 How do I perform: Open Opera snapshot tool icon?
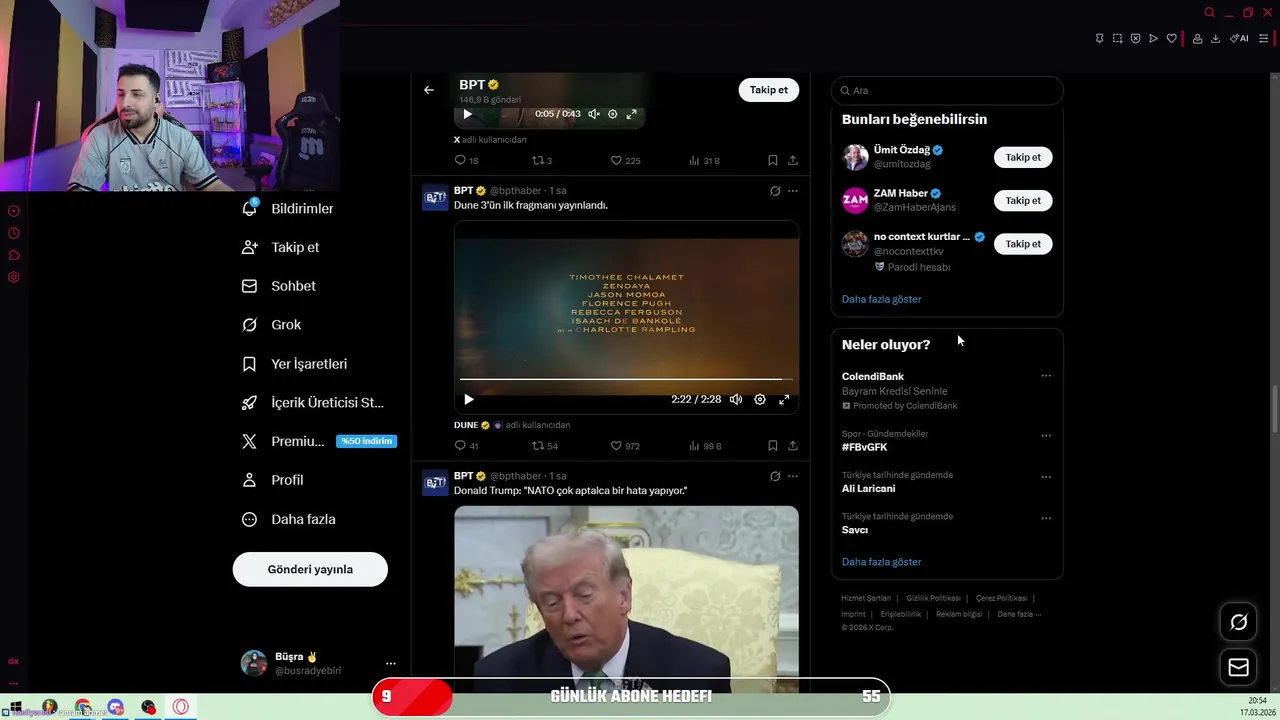pos(1117,38)
